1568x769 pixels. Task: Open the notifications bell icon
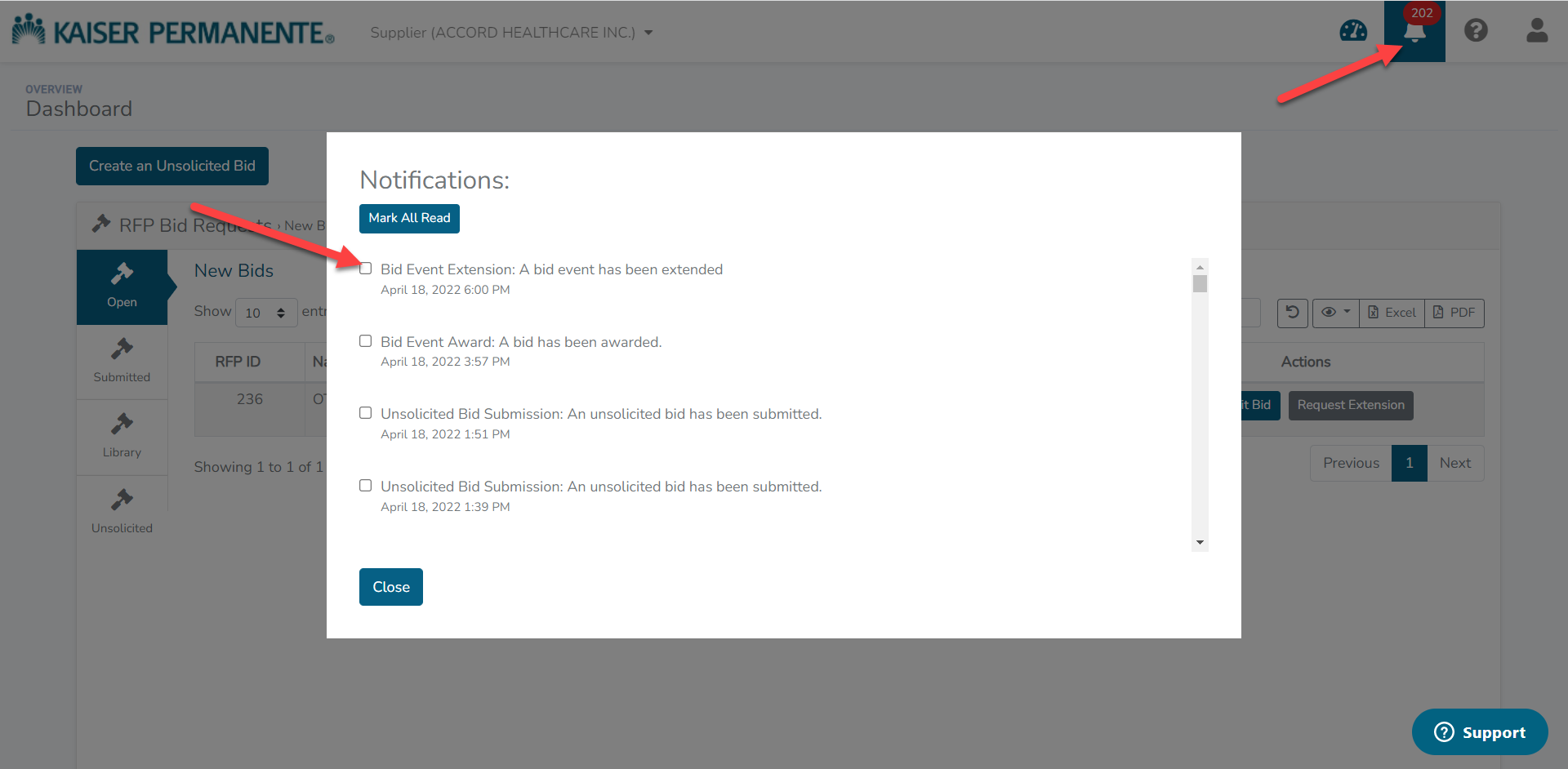tap(1415, 31)
